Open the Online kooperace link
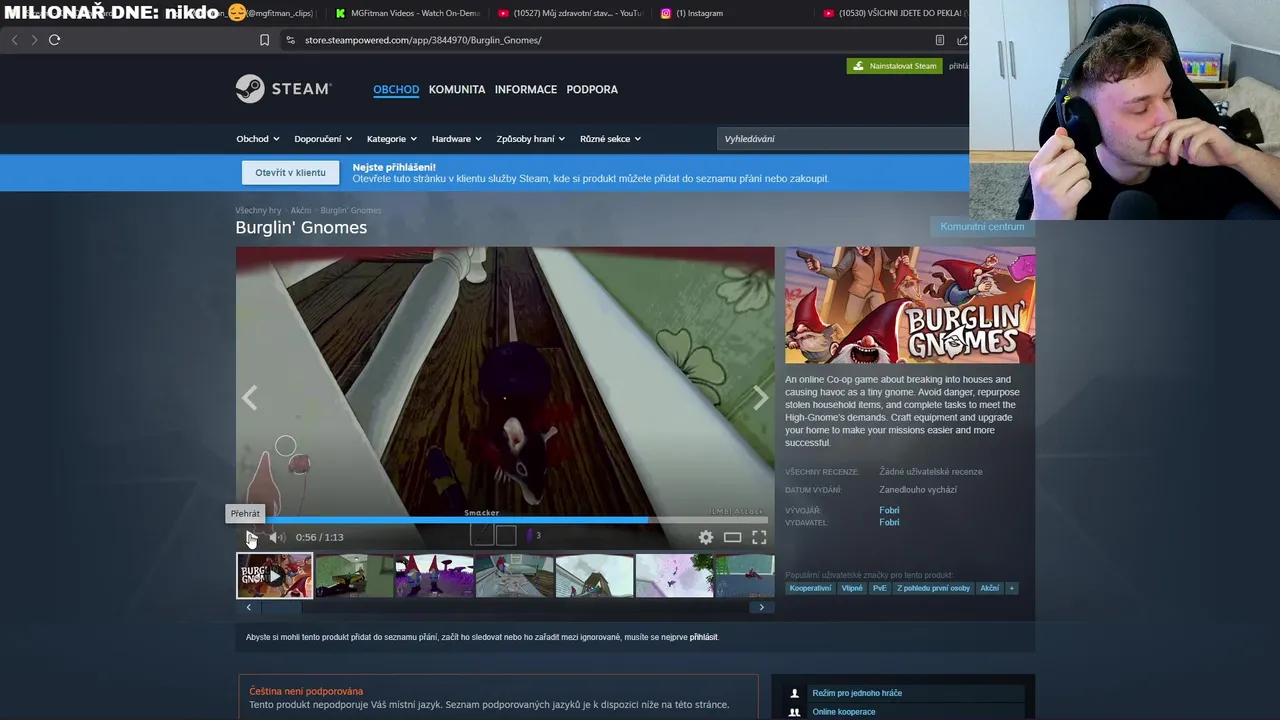Image resolution: width=1280 pixels, height=720 pixels. tap(844, 712)
